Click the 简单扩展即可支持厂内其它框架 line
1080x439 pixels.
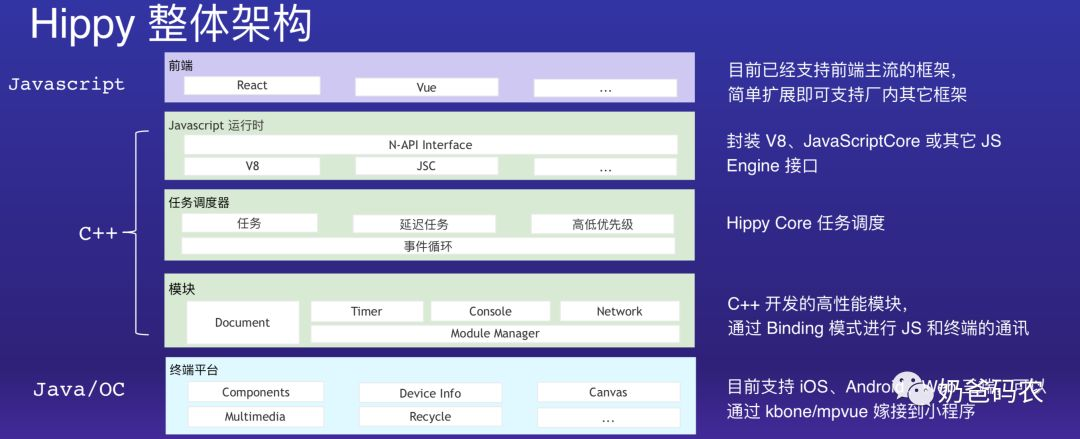tap(847, 94)
